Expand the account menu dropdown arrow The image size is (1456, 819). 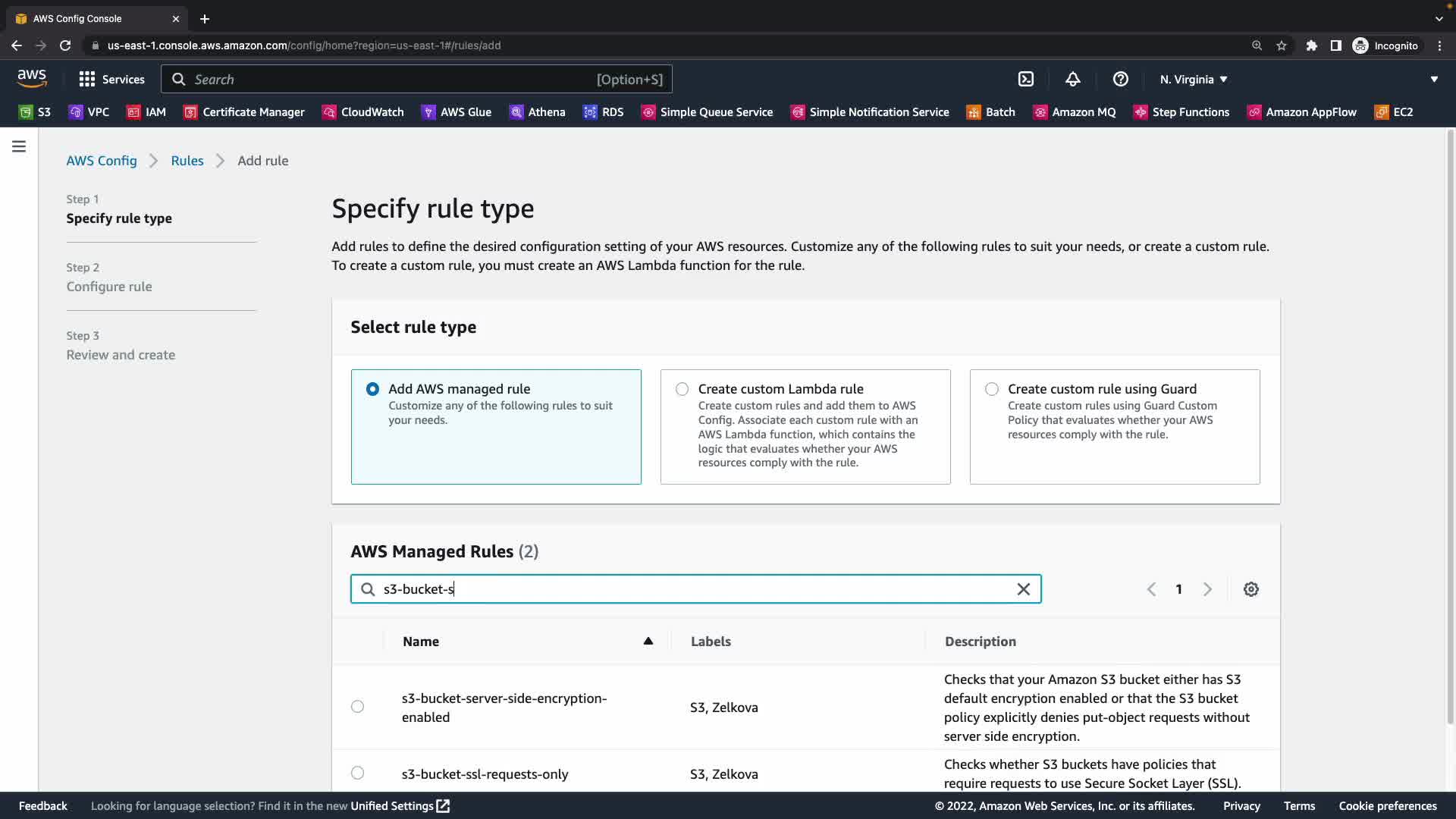pos(1433,79)
